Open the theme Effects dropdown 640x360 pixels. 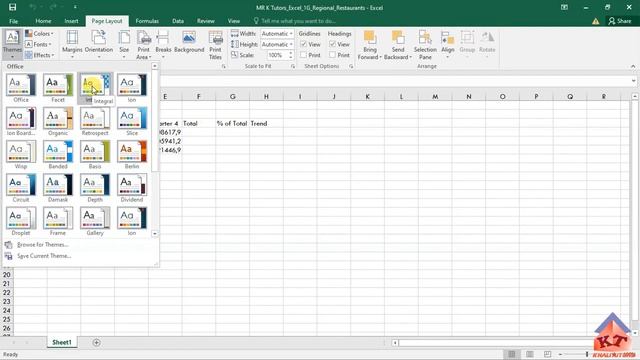pyautogui.click(x=39, y=55)
